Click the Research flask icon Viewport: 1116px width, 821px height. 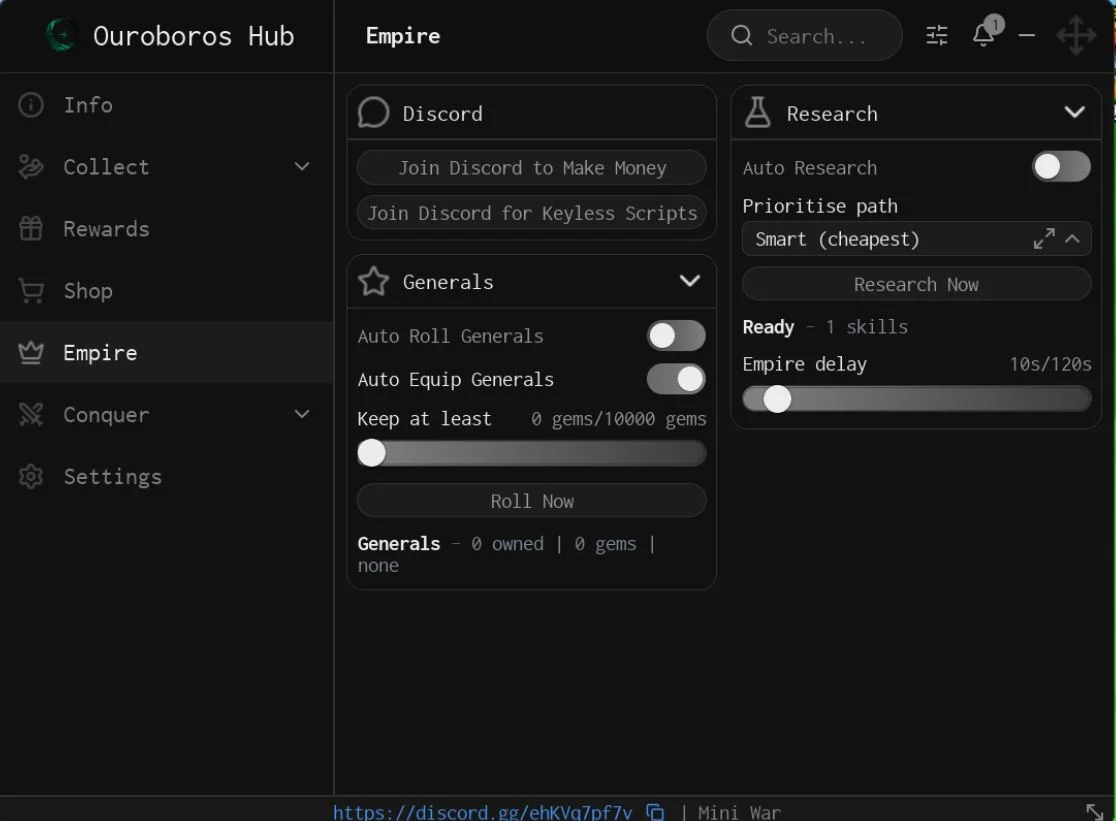pyautogui.click(x=757, y=112)
